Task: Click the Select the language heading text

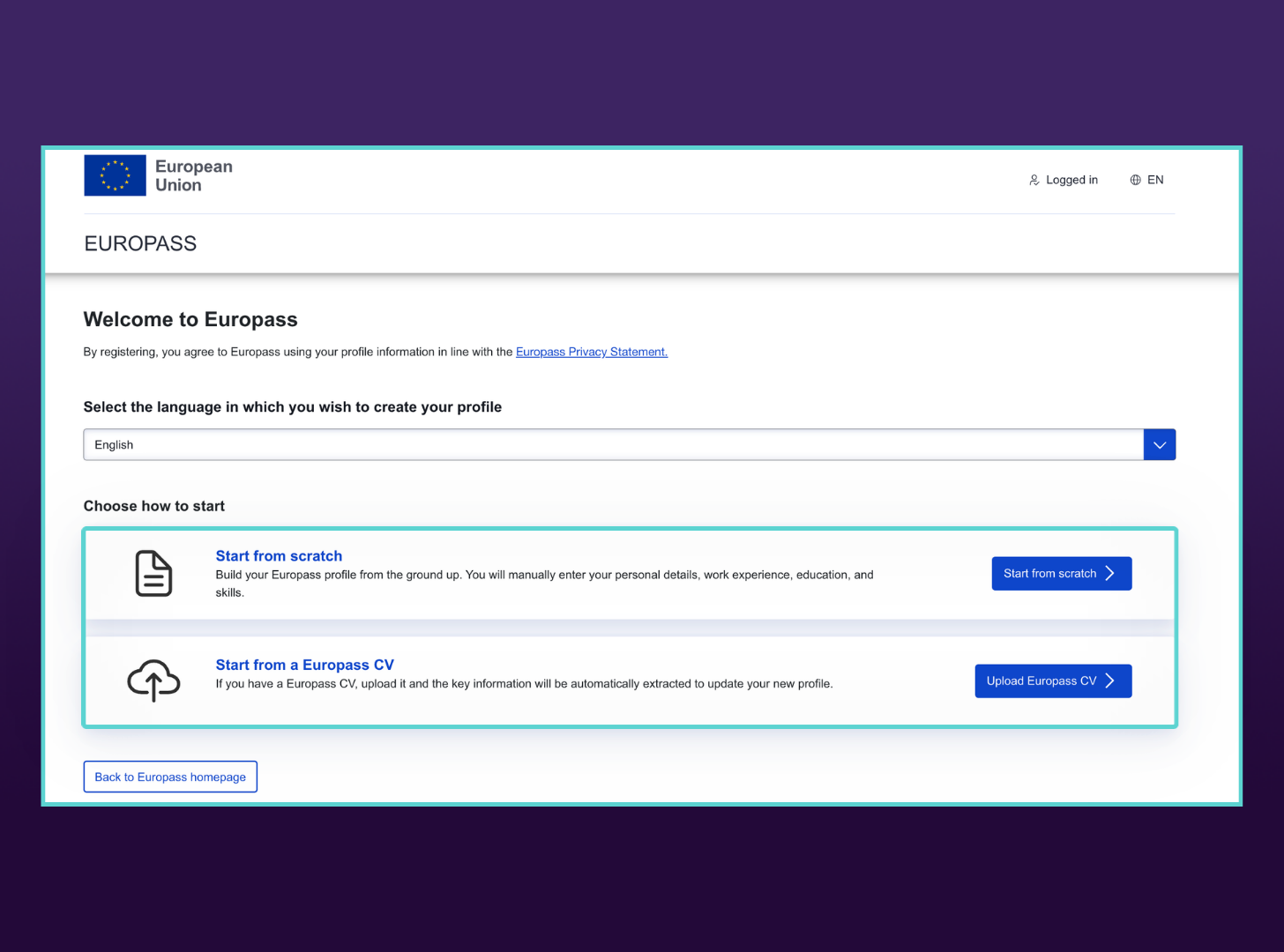Action: pos(293,407)
